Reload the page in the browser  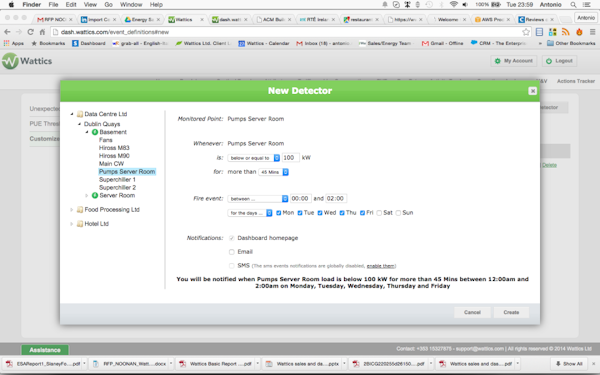(31, 32)
